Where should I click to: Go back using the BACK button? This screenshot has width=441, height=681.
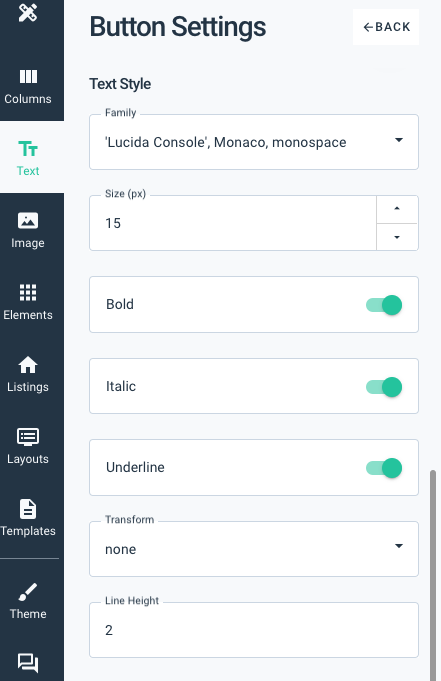point(386,27)
